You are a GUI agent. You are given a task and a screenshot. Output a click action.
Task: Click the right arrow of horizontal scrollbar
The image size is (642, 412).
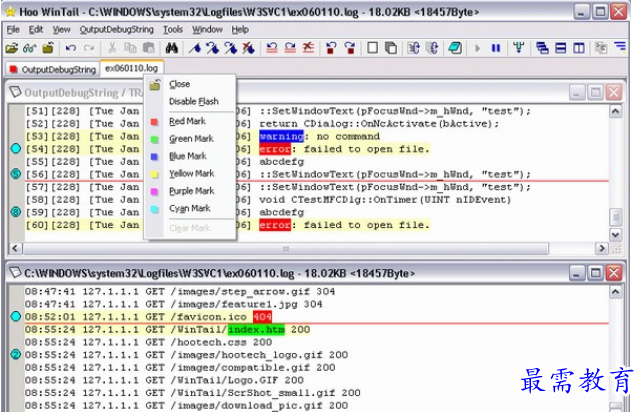[601, 248]
